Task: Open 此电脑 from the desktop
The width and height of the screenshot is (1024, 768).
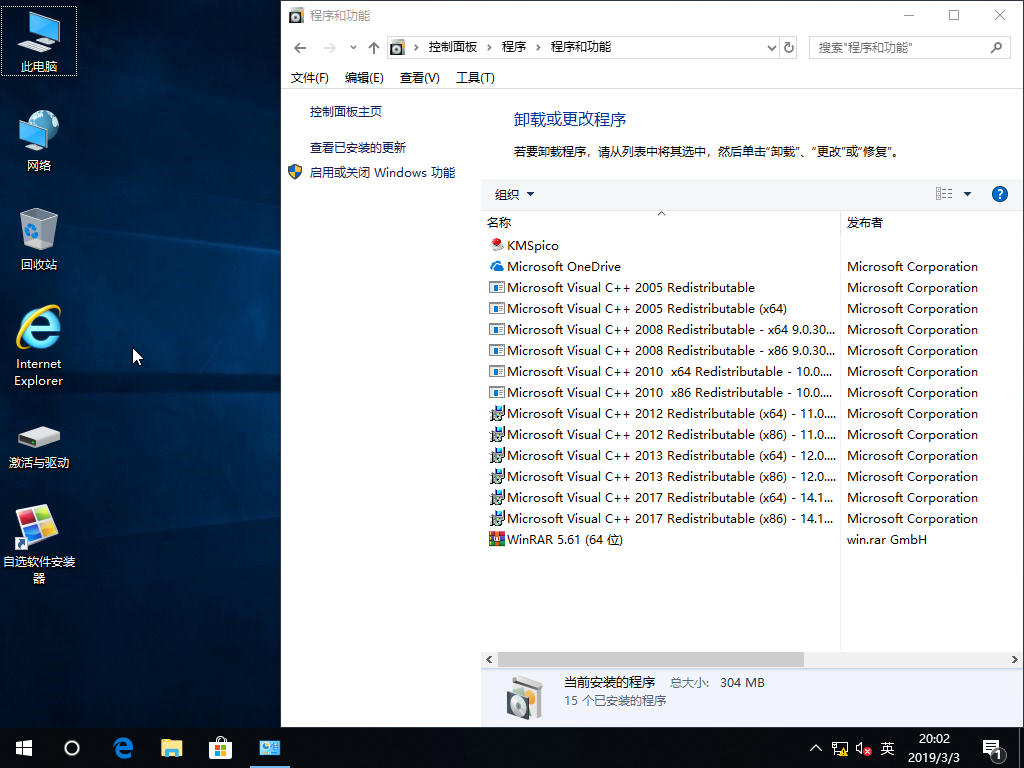Action: click(x=38, y=38)
